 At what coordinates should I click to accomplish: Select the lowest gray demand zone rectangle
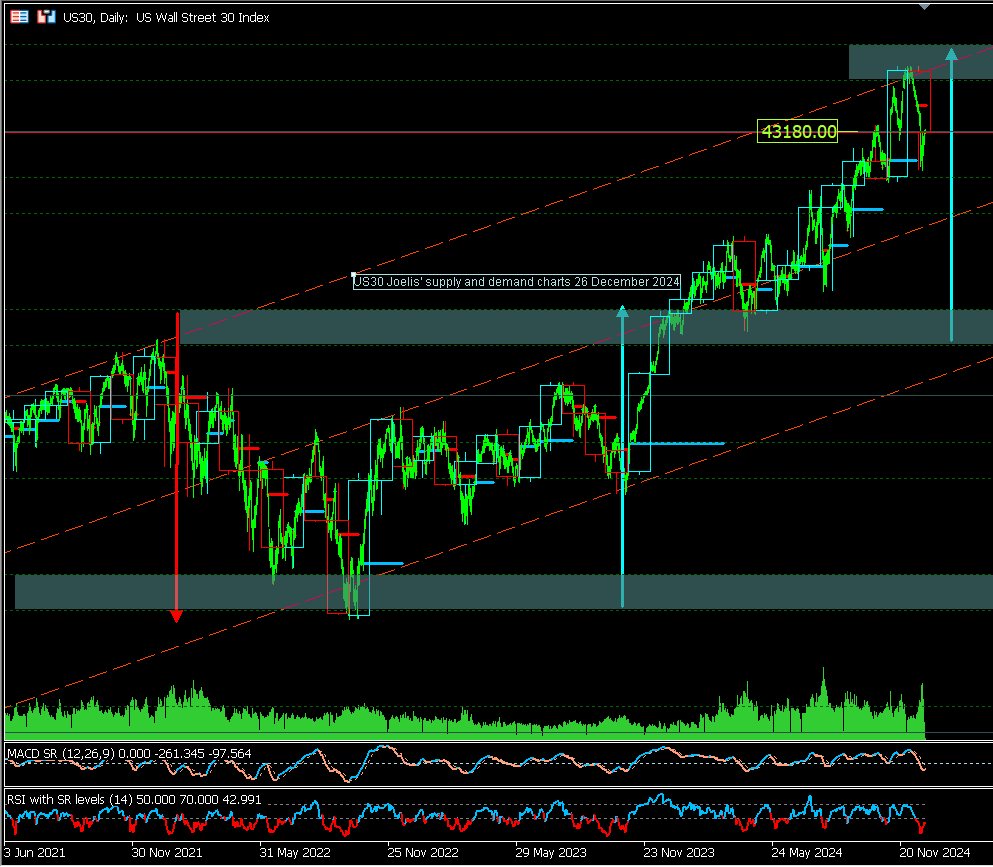coord(500,591)
